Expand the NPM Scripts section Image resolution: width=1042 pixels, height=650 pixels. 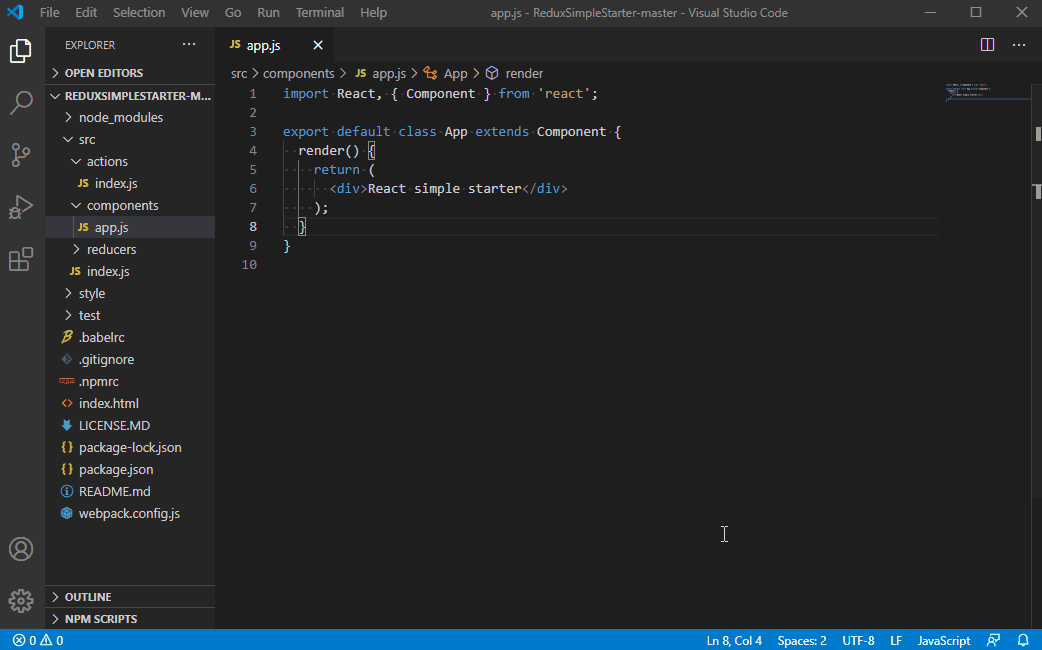pos(130,619)
